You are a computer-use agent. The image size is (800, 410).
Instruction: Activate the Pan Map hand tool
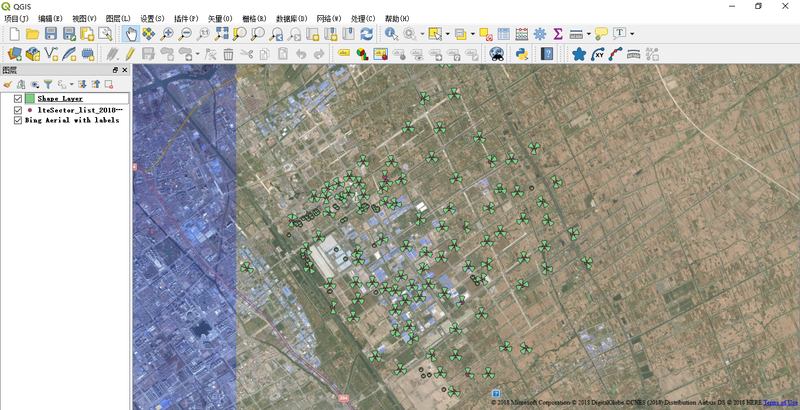tap(131, 34)
